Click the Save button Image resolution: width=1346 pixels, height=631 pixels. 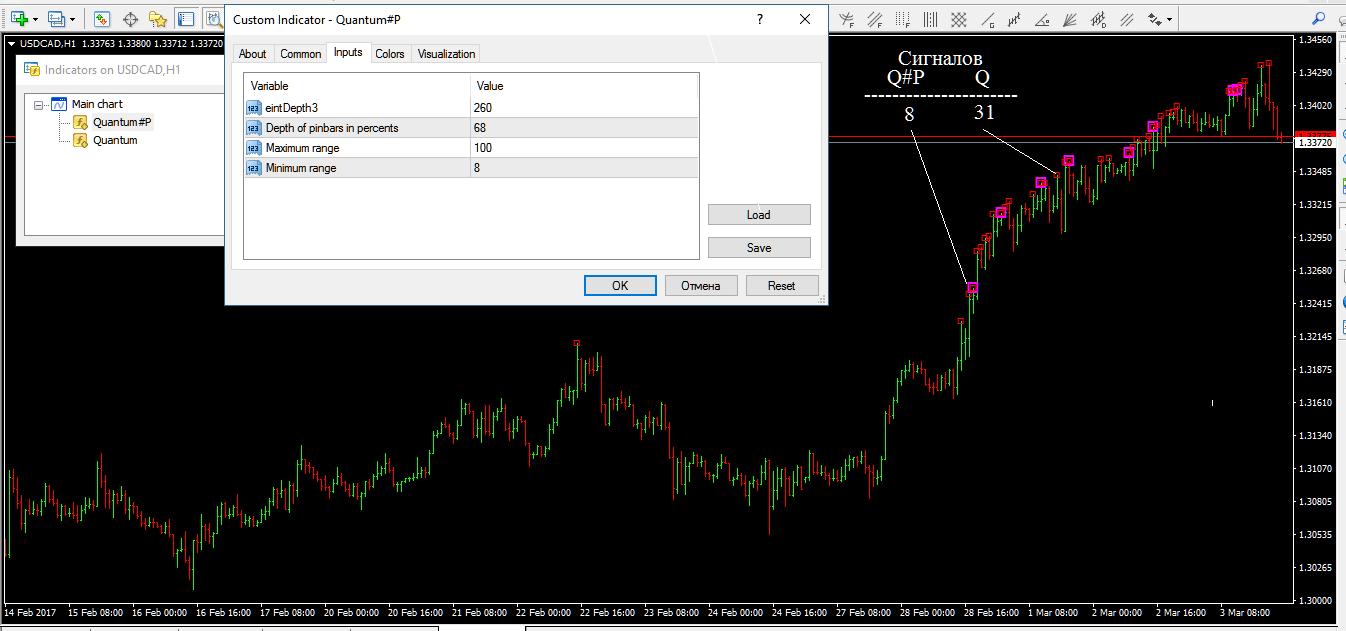pos(759,248)
